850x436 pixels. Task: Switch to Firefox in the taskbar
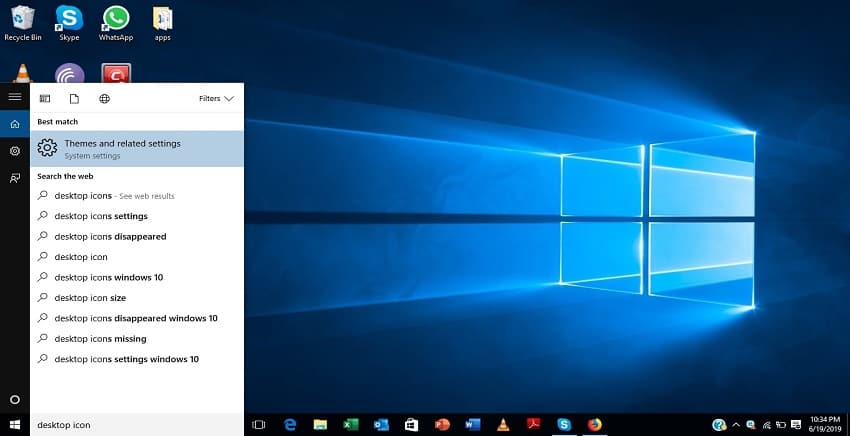point(595,425)
